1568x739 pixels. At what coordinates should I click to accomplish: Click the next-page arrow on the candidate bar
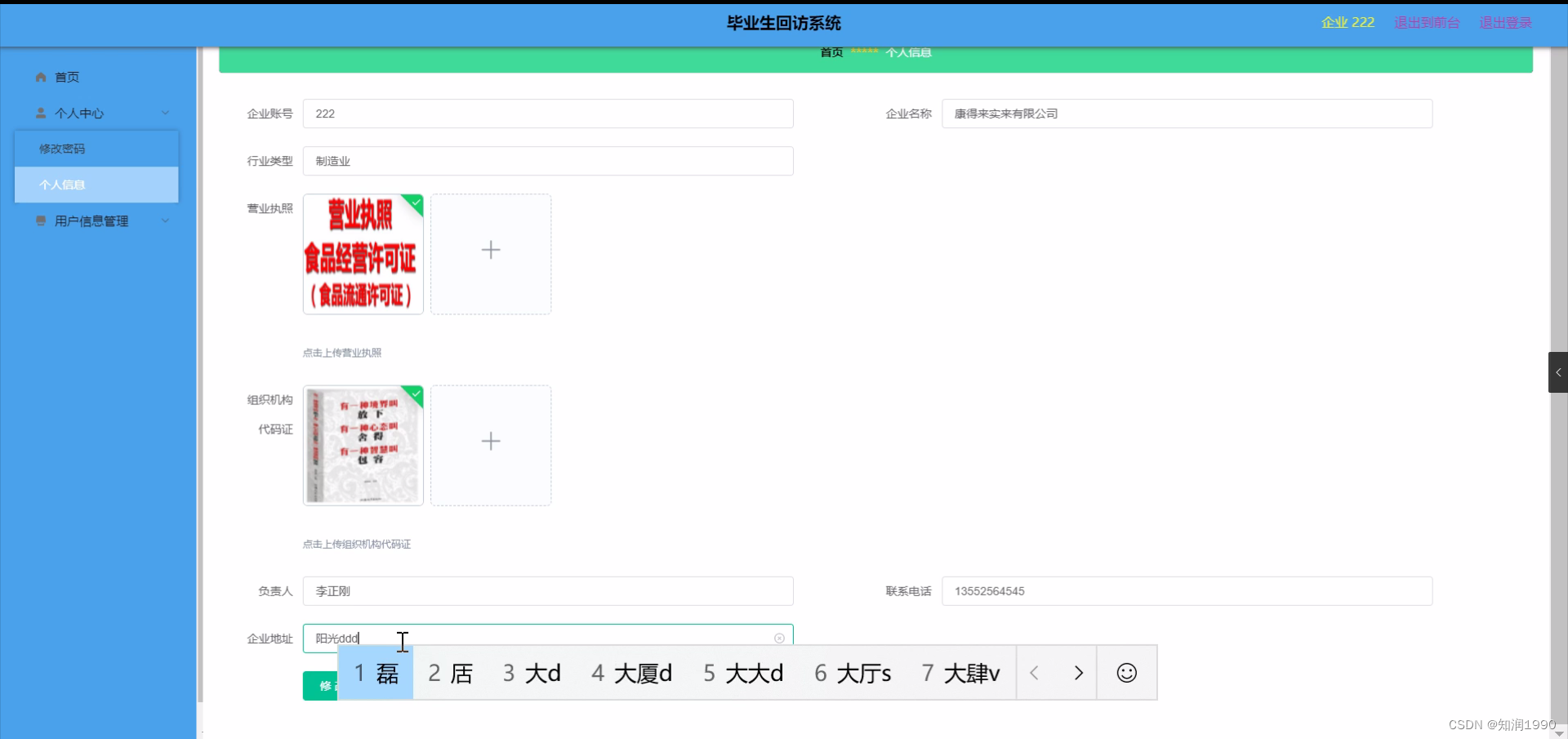point(1078,673)
